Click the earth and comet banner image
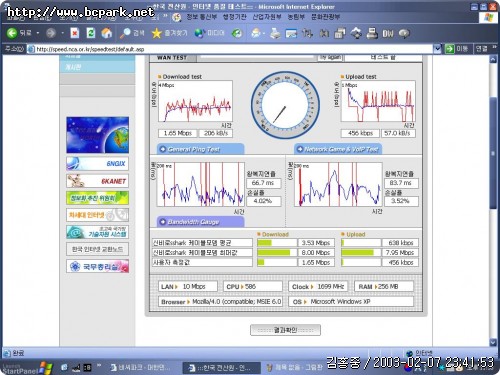500x375 pixels. click(x=97, y=135)
